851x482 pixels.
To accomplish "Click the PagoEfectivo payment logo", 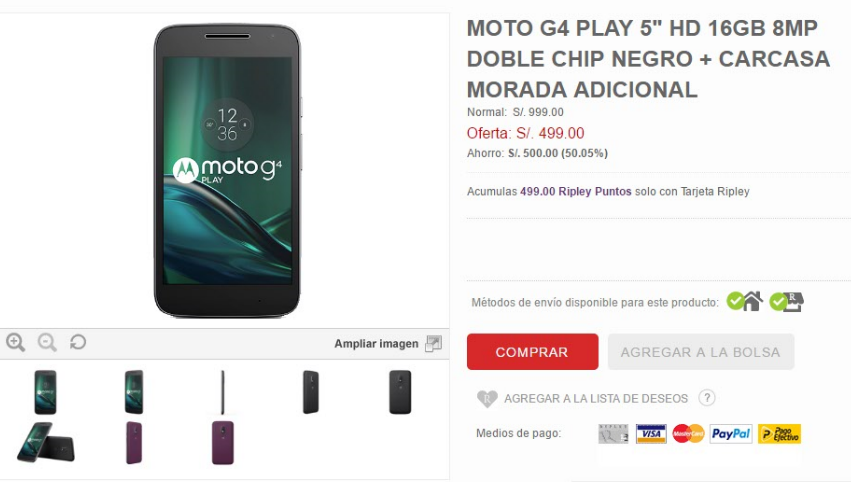I will tap(779, 434).
